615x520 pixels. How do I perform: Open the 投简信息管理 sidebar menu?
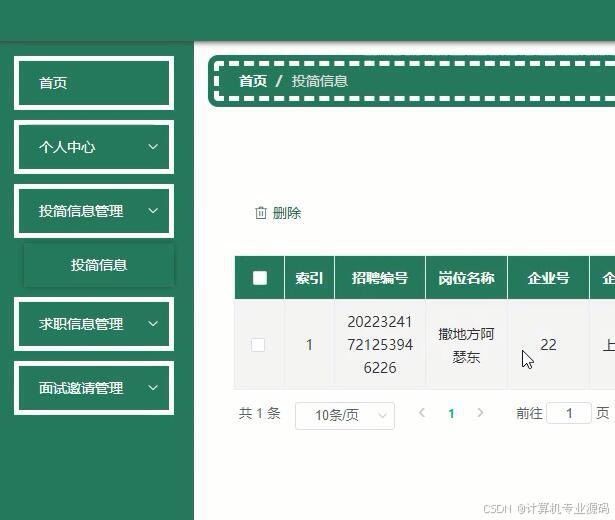coord(94,211)
